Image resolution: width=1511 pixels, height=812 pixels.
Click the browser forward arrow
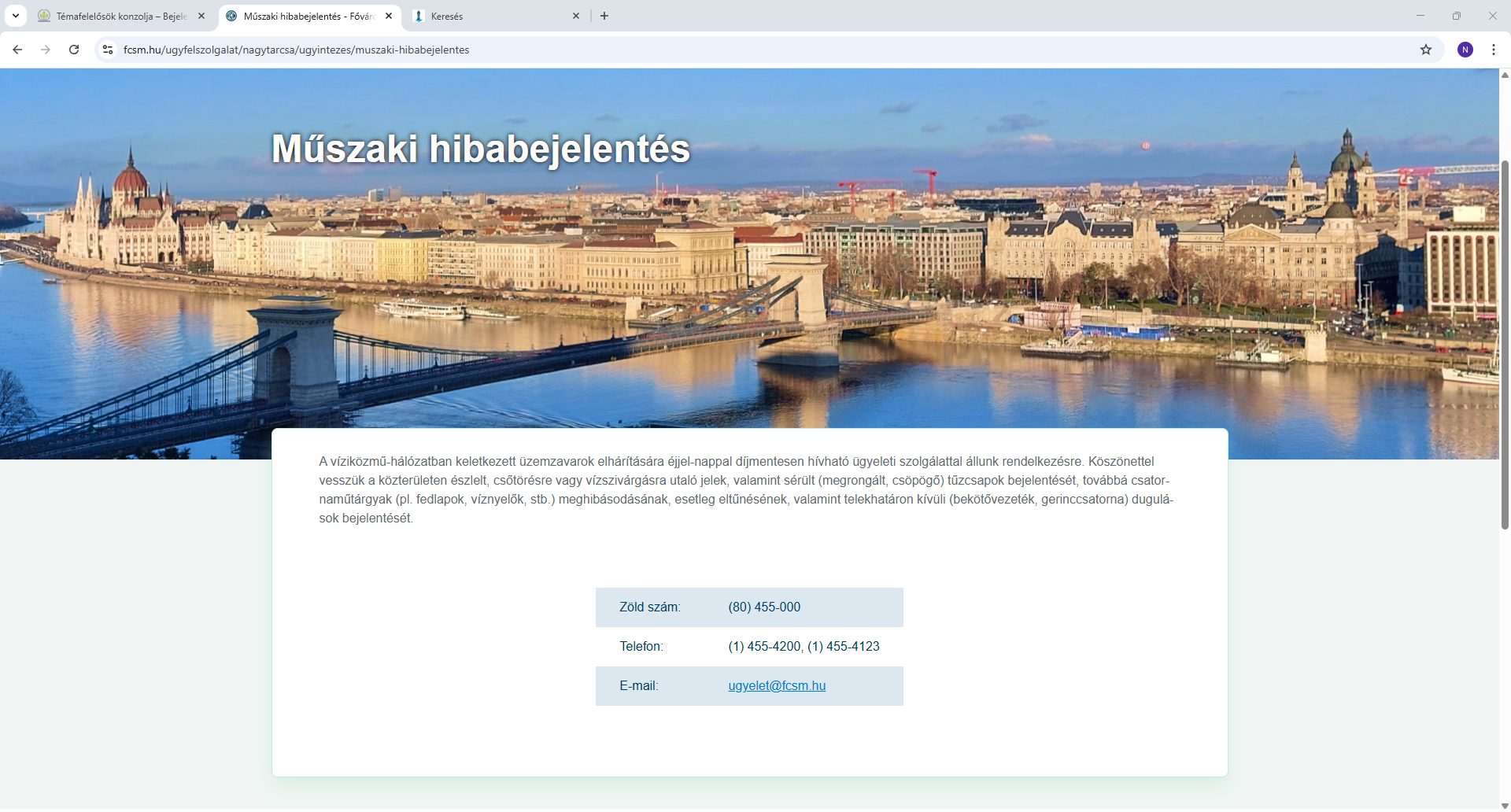point(46,50)
